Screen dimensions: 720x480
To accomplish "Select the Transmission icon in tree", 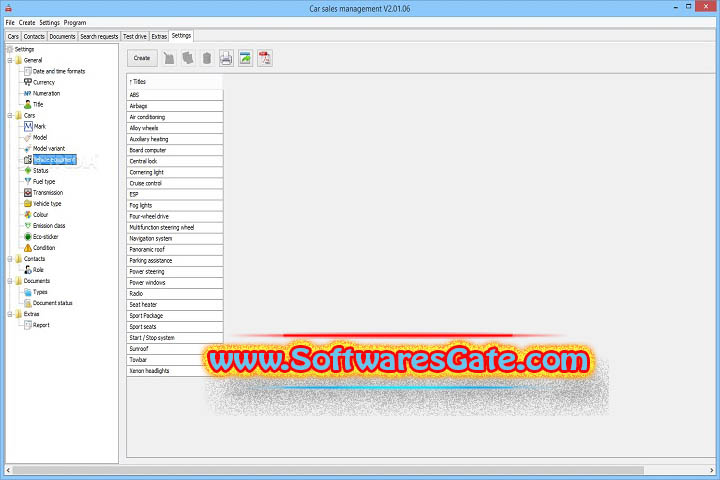I will pos(28,192).
